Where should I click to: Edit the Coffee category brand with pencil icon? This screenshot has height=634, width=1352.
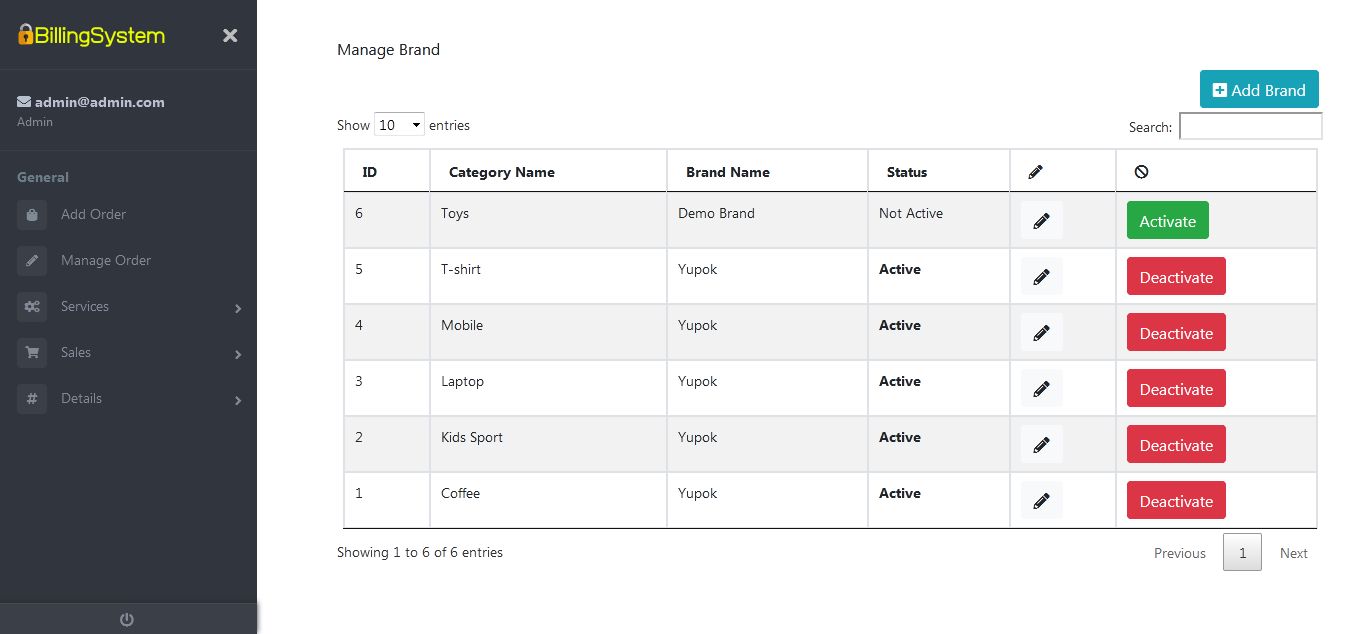click(x=1041, y=500)
